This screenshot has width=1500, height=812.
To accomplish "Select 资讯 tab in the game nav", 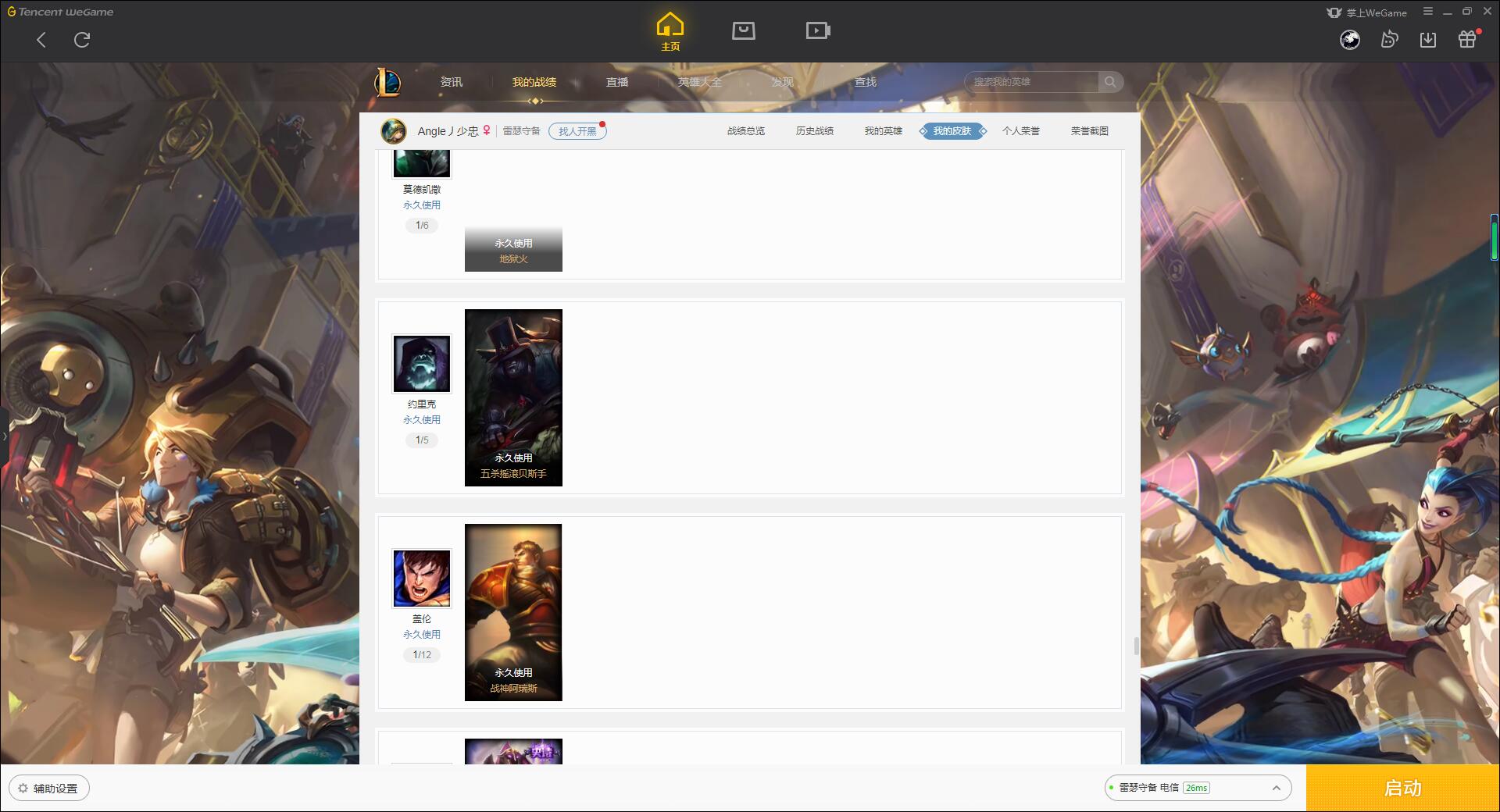I will 452,82.
